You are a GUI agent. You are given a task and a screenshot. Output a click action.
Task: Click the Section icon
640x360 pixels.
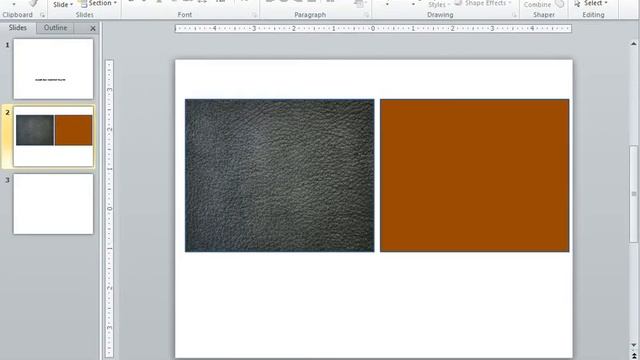[84, 4]
